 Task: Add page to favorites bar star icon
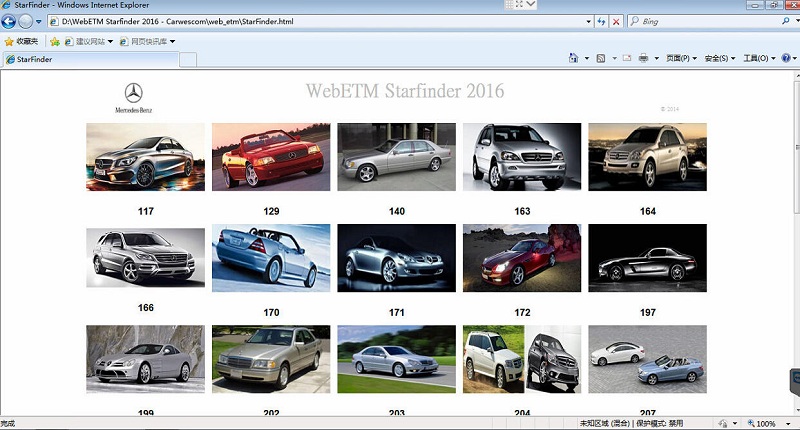click(55, 41)
